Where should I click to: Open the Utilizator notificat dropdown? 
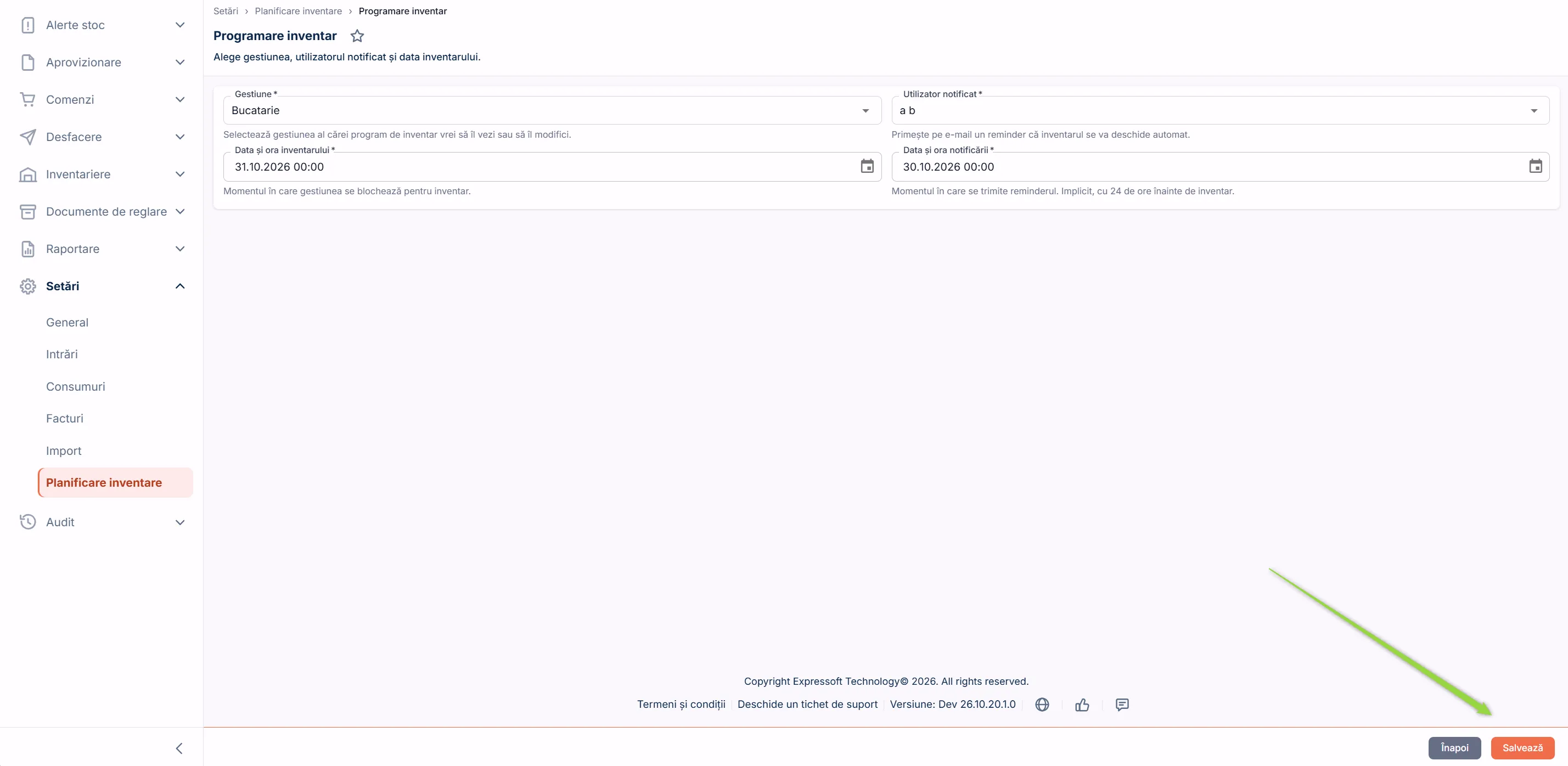pos(1220,110)
